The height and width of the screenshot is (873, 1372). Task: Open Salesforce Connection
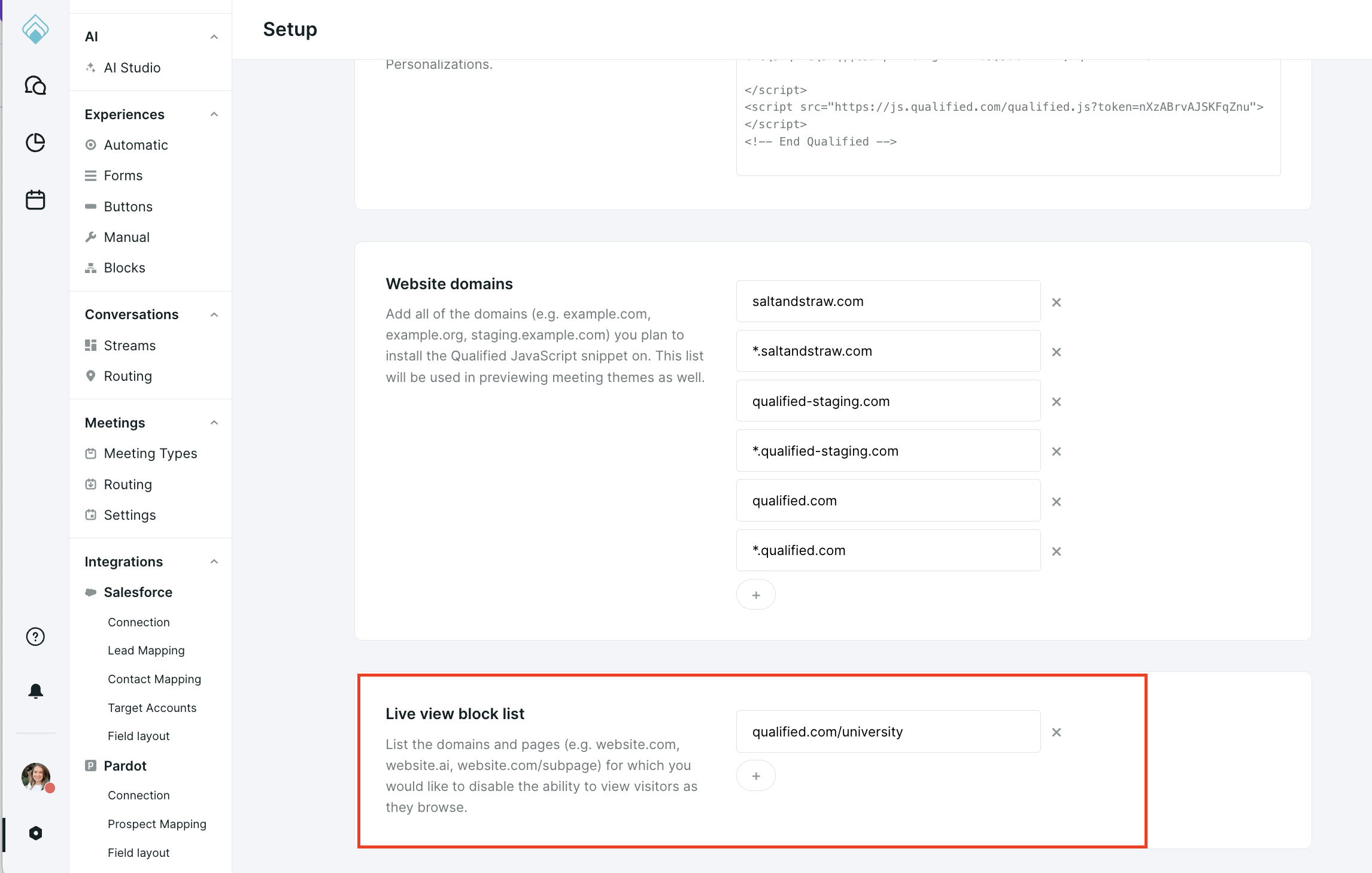[x=138, y=622]
